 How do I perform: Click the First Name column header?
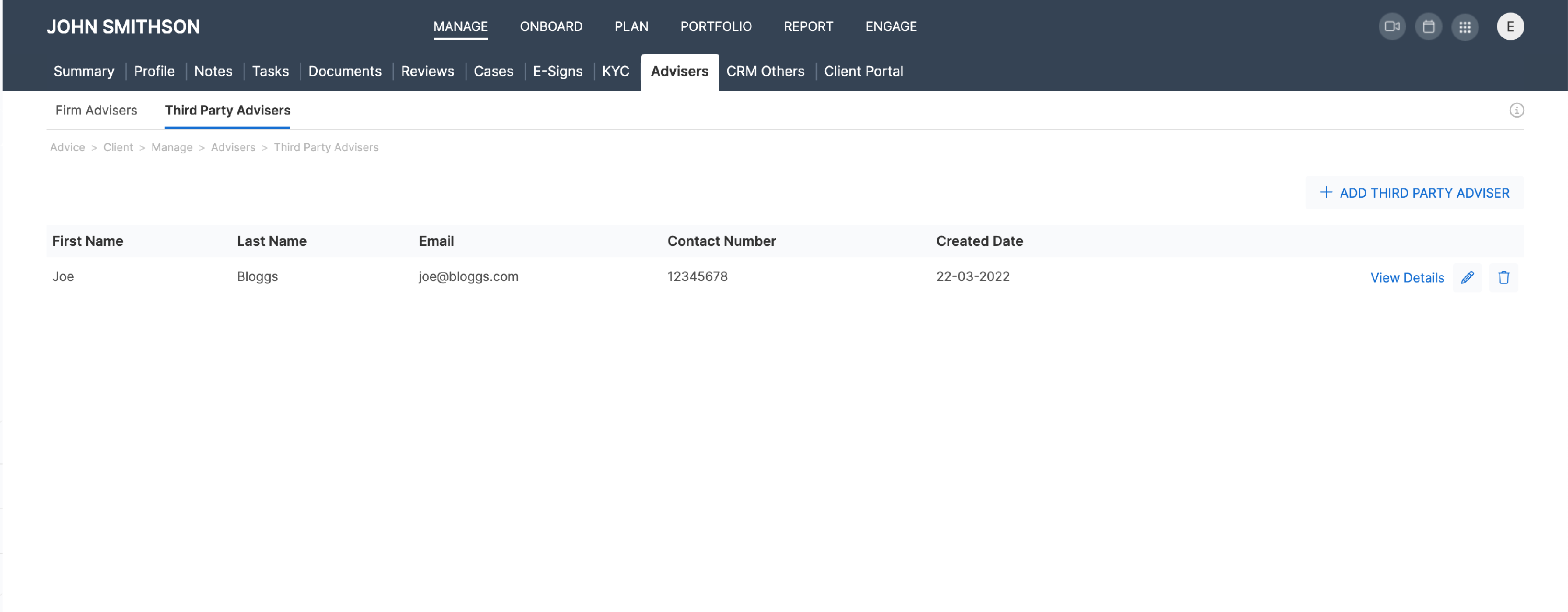[x=88, y=241]
